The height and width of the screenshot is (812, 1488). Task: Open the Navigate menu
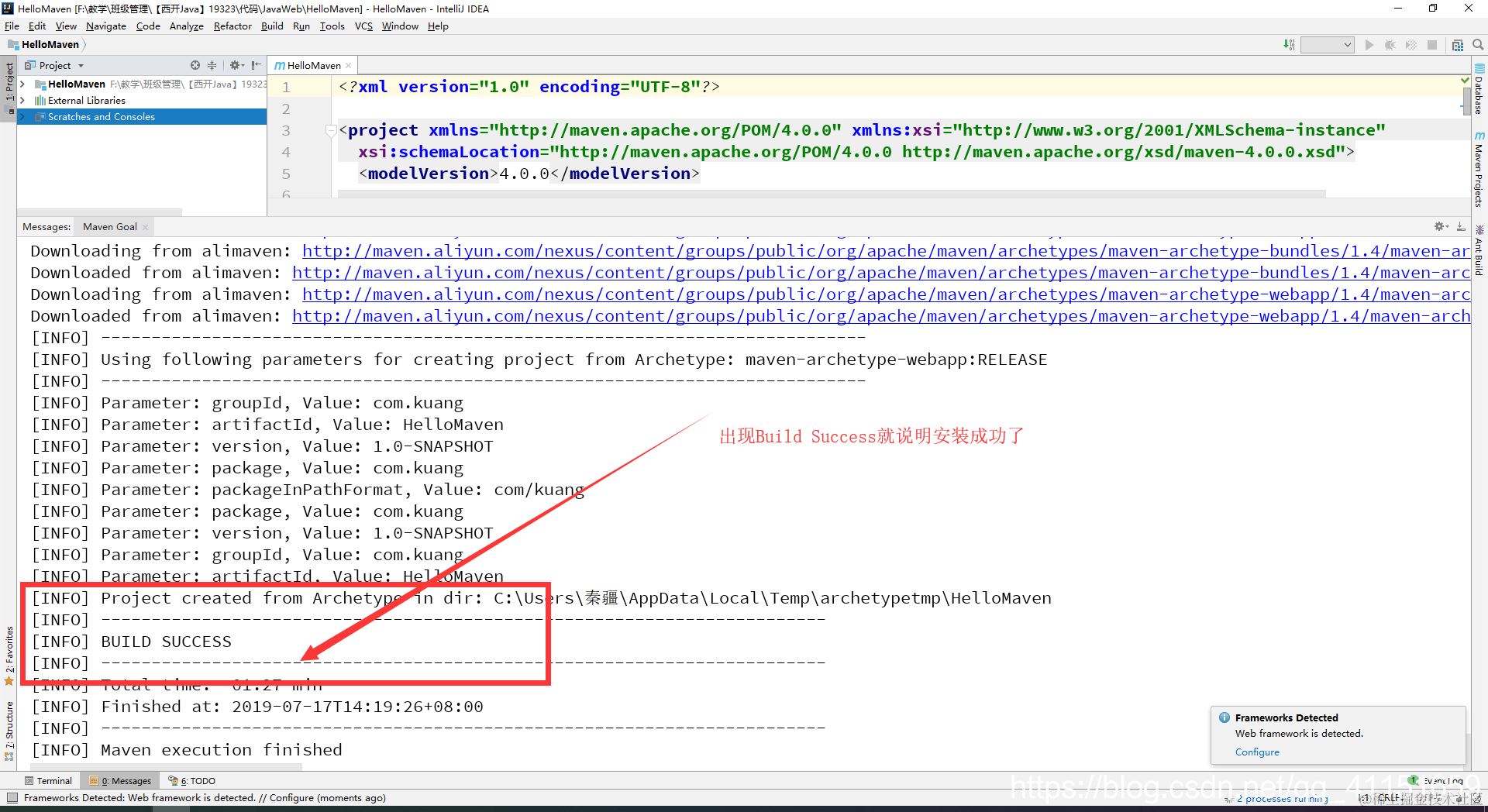[x=106, y=26]
